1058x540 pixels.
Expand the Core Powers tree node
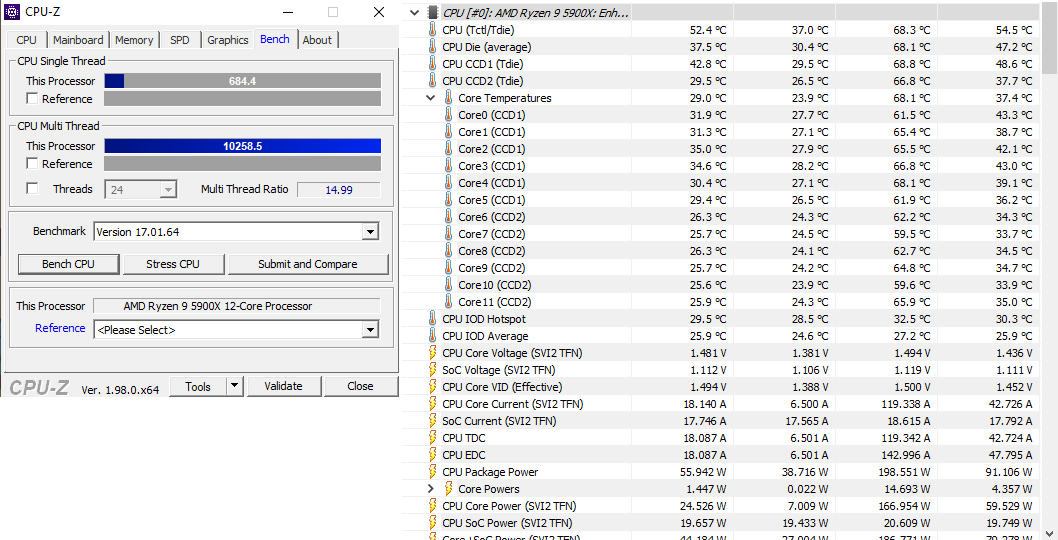(430, 489)
